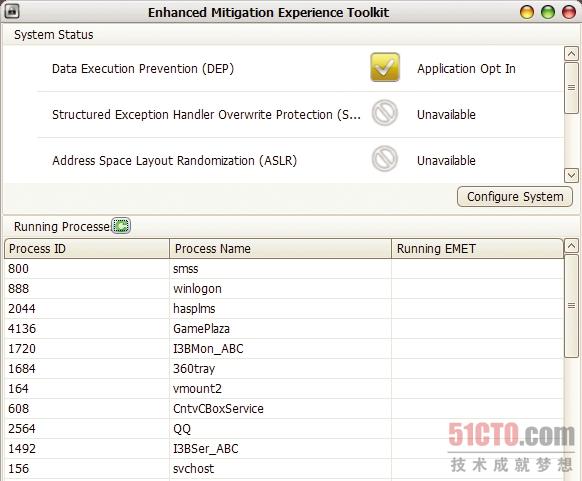This screenshot has height=481, width=582.
Task: Sort by the Running EMET column header
Action: [x=477, y=249]
